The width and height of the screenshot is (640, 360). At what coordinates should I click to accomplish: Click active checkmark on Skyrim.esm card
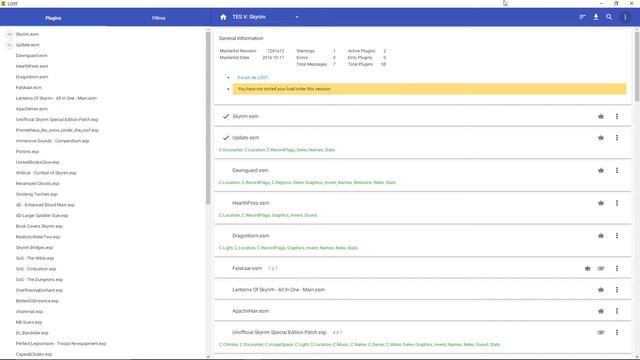[226, 116]
